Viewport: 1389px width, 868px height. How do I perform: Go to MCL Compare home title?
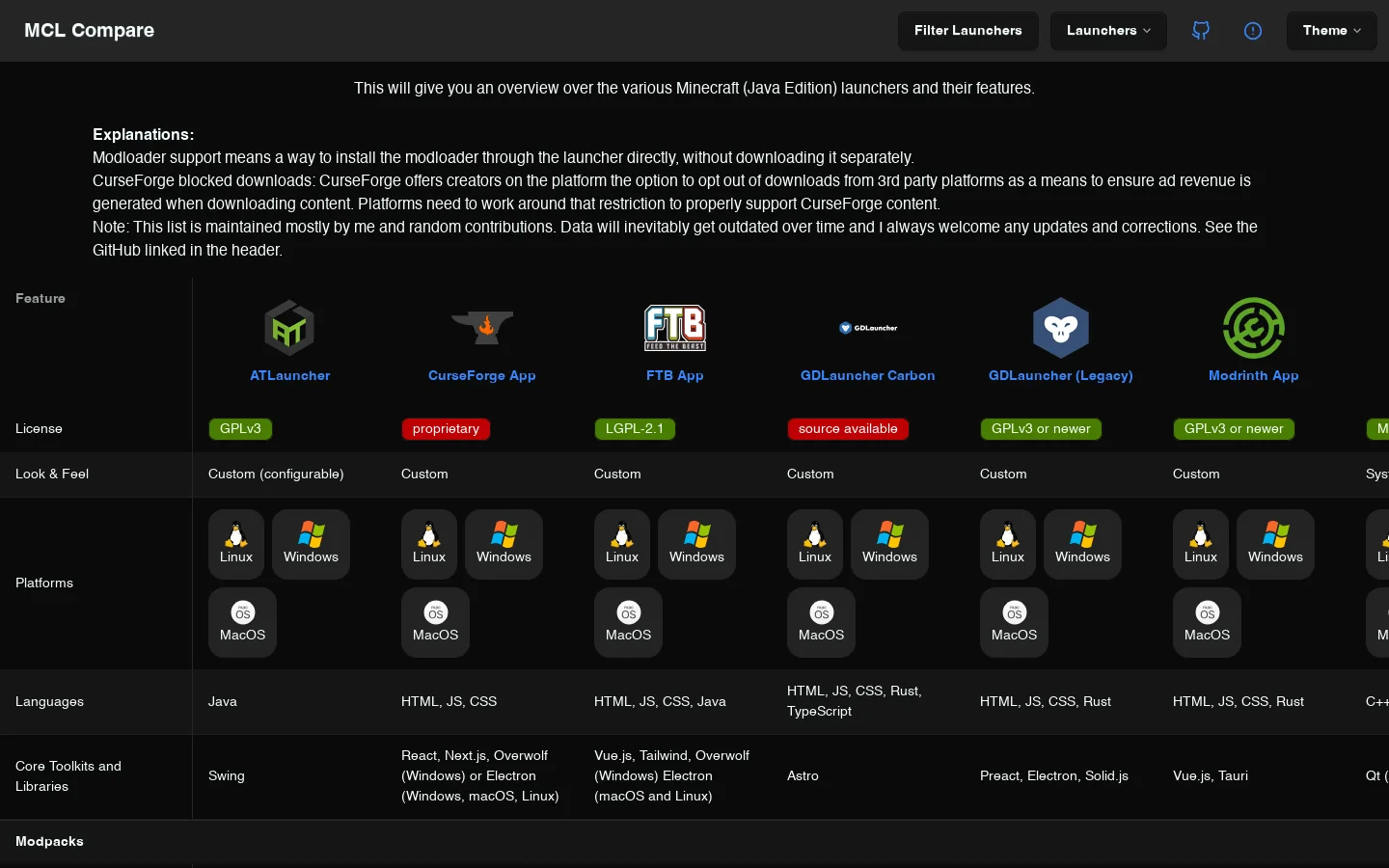[89, 31]
